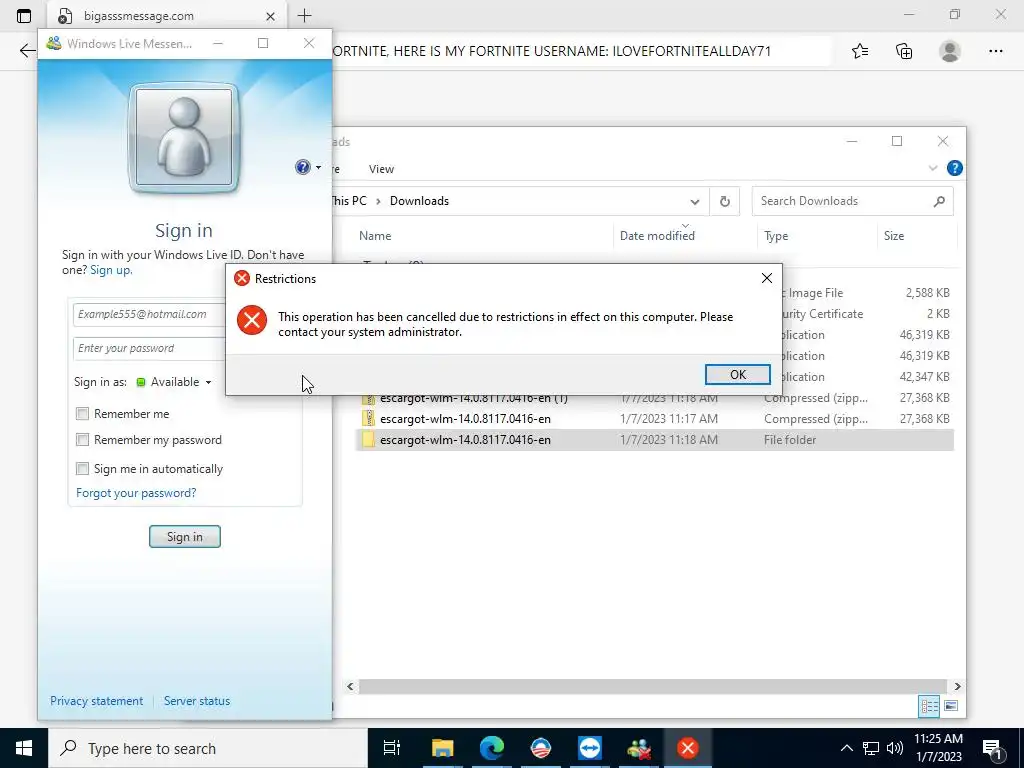Image resolution: width=1024 pixels, height=768 pixels.
Task: Open the Edge profile avatar
Action: 950,51
